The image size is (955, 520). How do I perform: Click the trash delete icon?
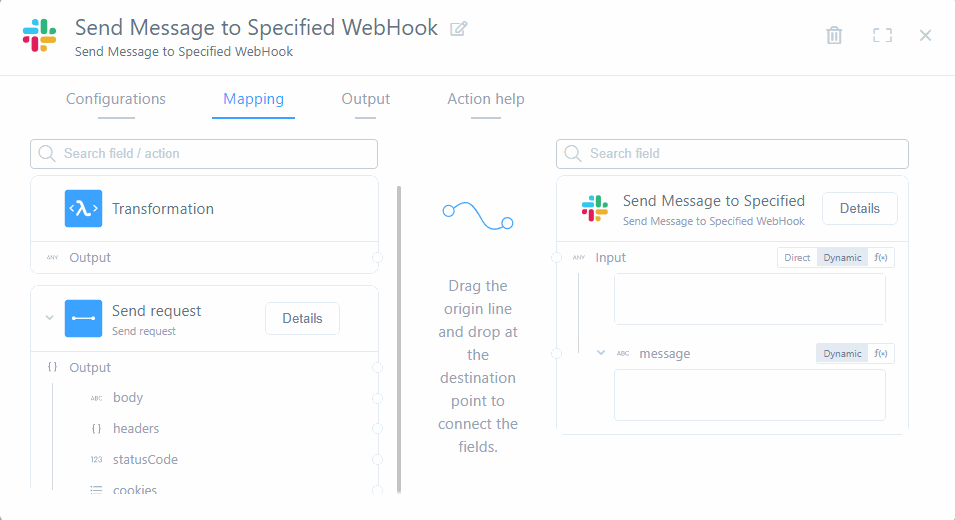(834, 35)
